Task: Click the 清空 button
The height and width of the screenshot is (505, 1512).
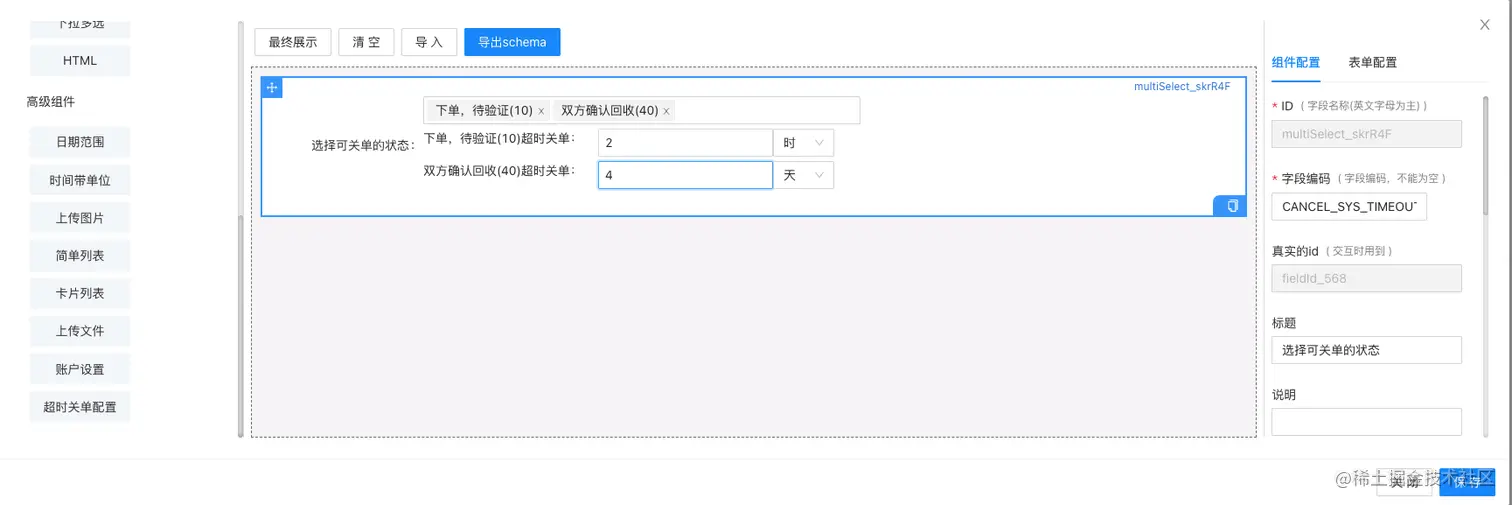Action: pyautogui.click(x=366, y=42)
